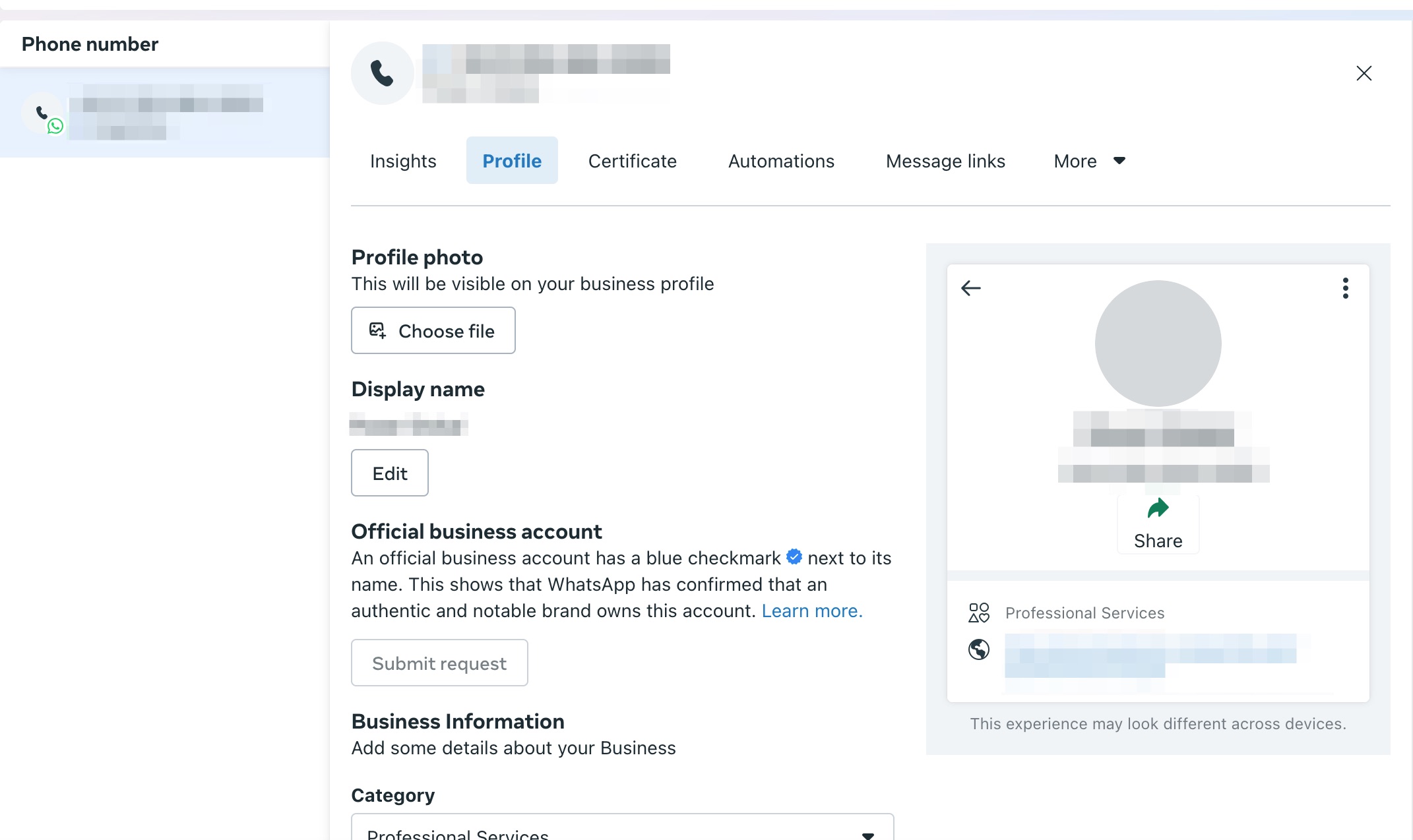Click the category shapes icon in preview
This screenshot has height=840, width=1413.
click(x=979, y=613)
